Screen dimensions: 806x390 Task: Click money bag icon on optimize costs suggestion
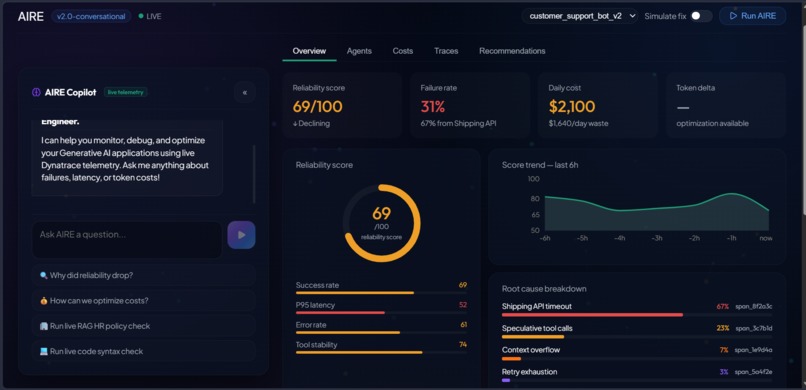(44, 301)
